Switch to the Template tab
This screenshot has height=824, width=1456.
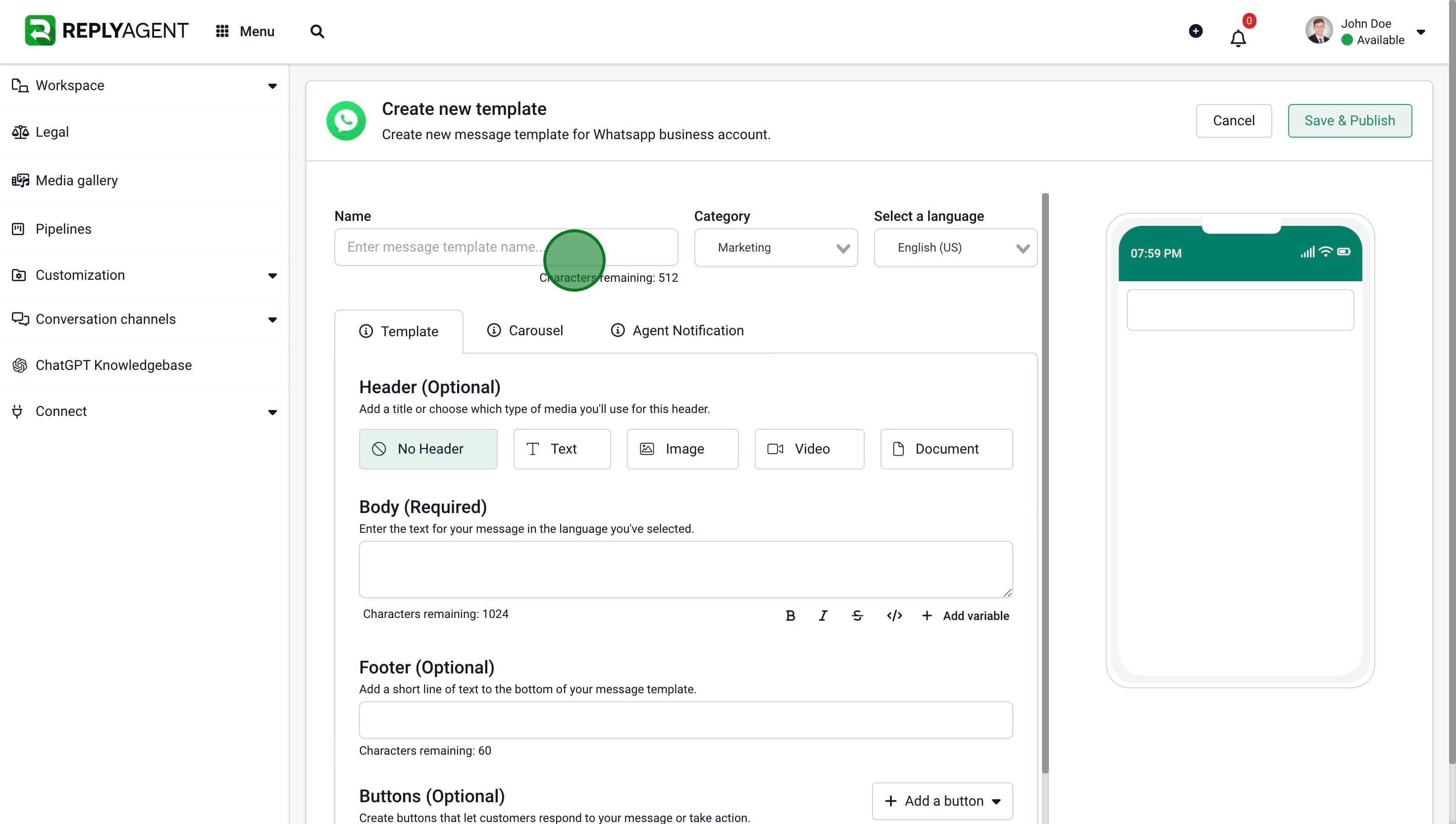(398, 331)
